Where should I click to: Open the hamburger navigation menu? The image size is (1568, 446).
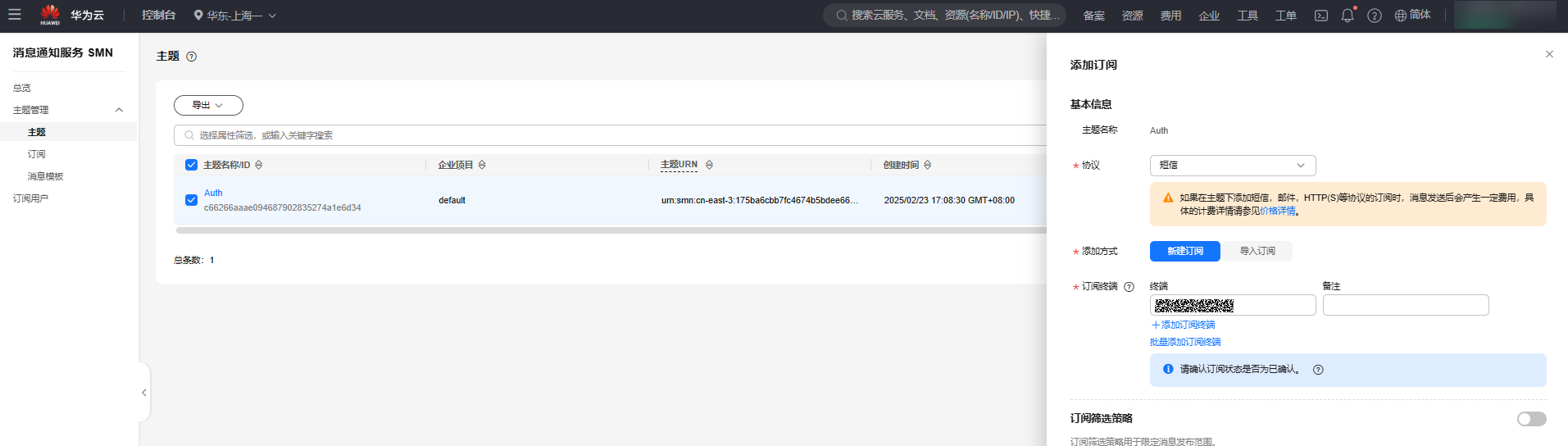click(x=15, y=15)
